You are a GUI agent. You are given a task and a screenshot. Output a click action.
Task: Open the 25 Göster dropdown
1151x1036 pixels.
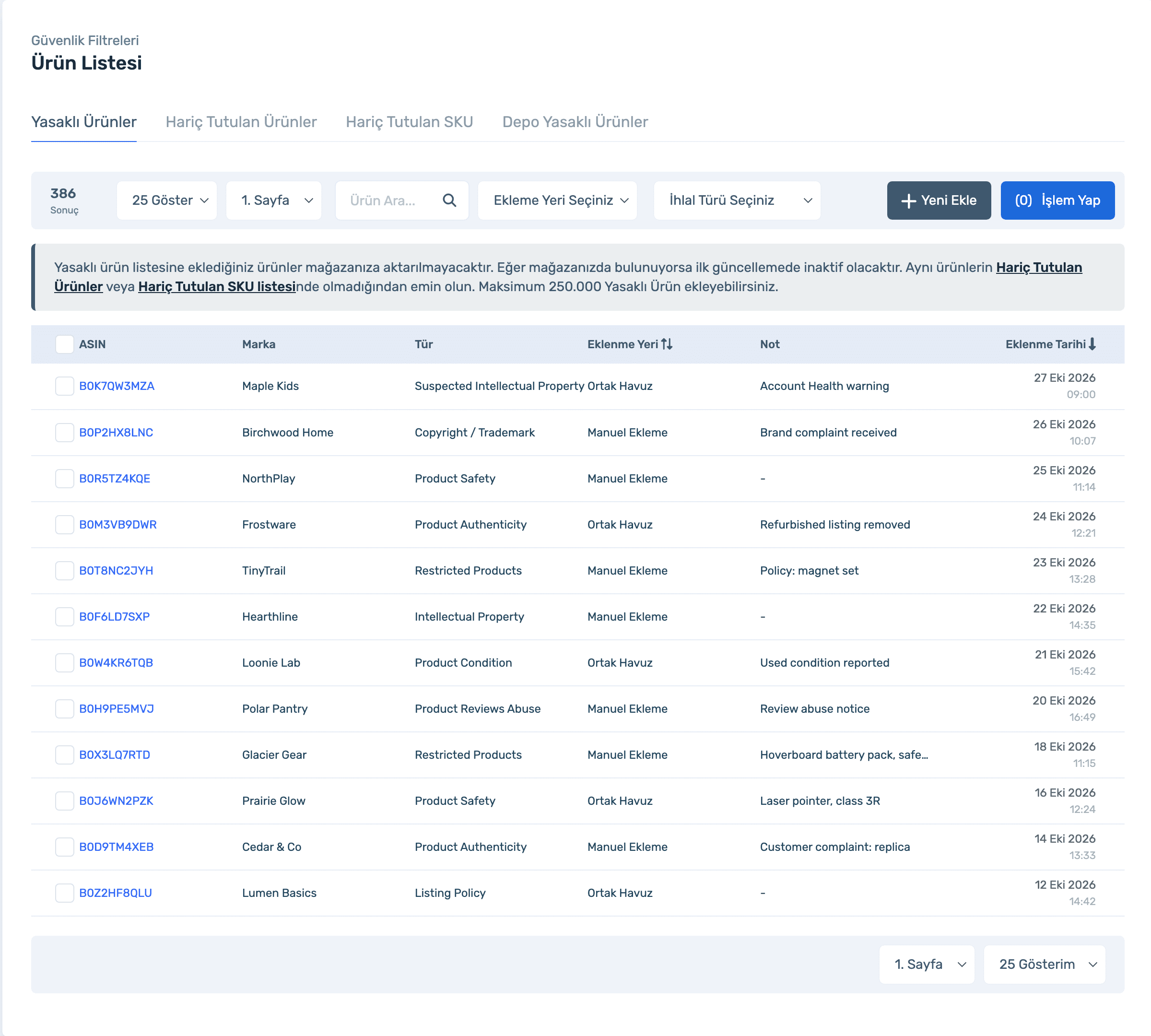point(167,200)
